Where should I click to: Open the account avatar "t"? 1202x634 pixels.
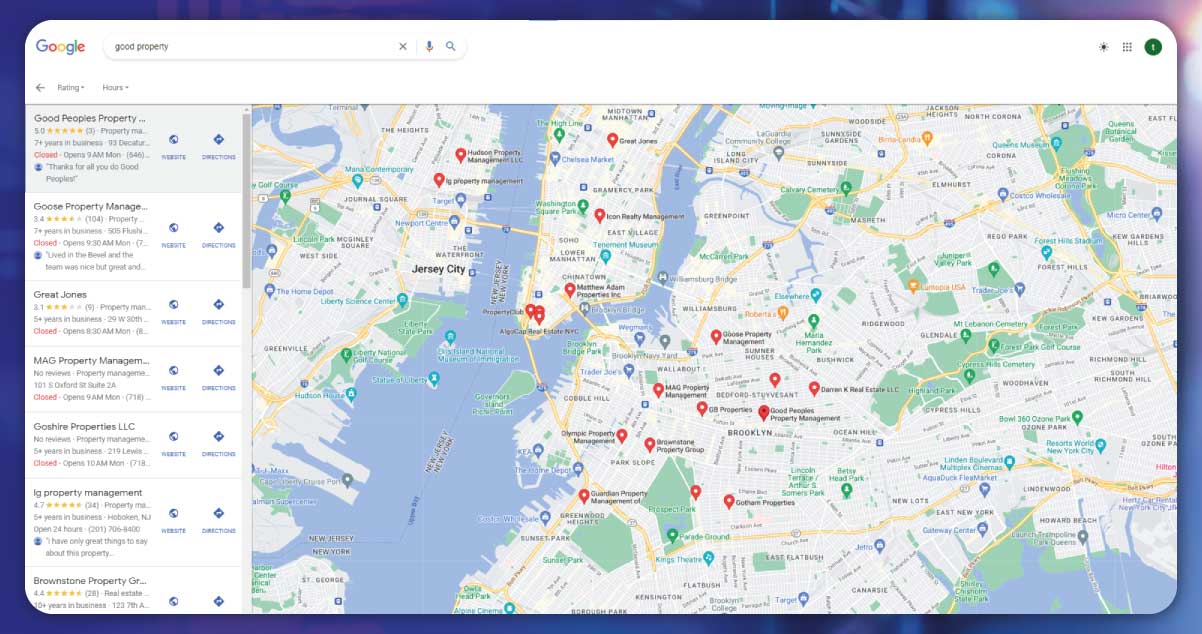click(x=1153, y=47)
